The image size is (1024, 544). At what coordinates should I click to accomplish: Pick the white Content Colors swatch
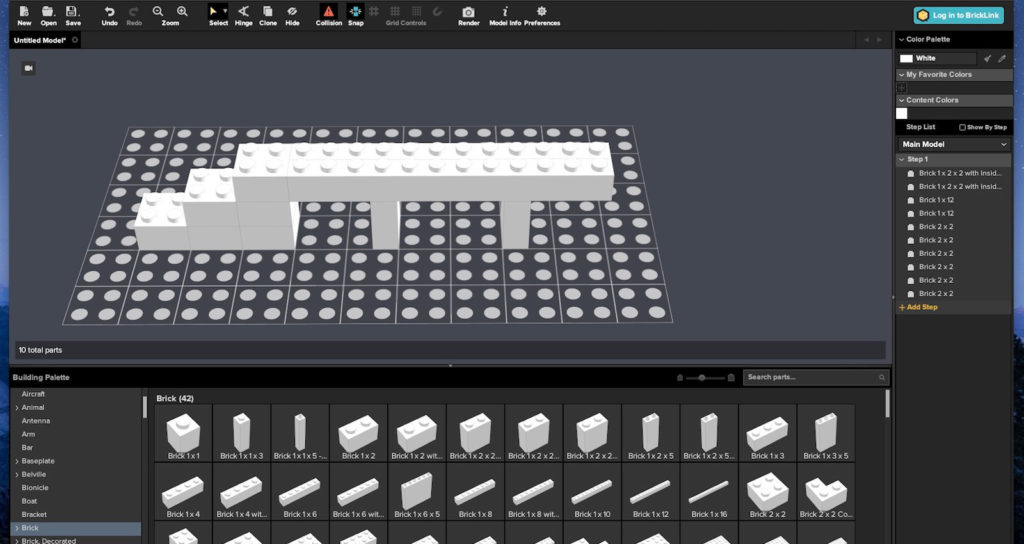tap(902, 114)
